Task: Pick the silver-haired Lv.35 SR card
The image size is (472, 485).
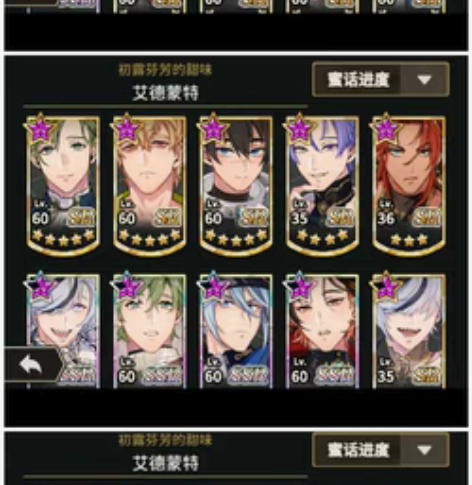Action: (x=409, y=331)
